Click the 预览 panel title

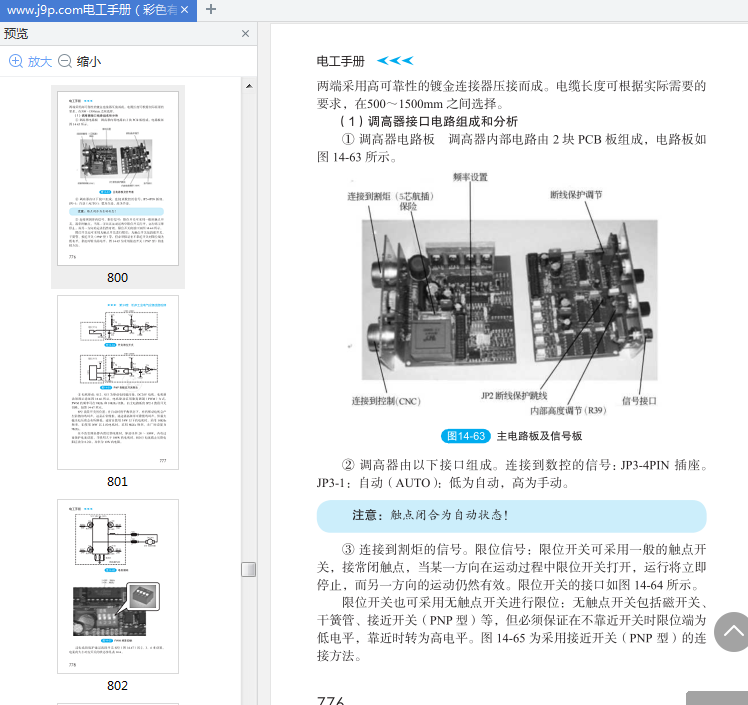pos(16,33)
